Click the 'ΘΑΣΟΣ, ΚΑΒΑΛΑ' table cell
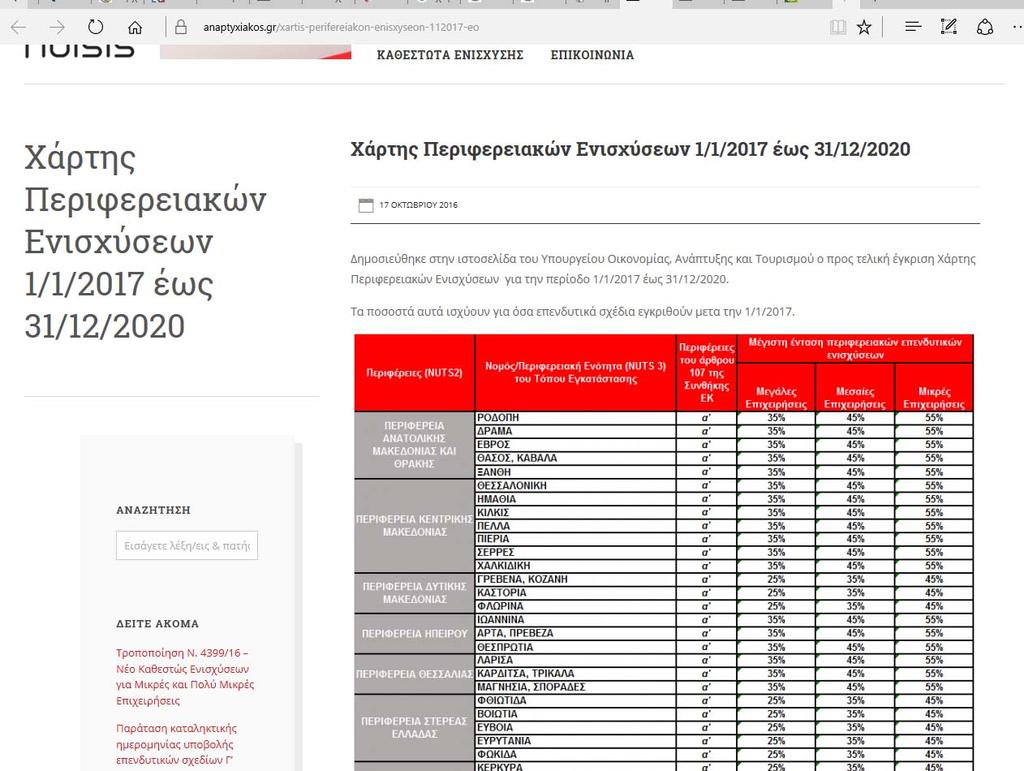This screenshot has width=1024, height=771. (x=575, y=458)
